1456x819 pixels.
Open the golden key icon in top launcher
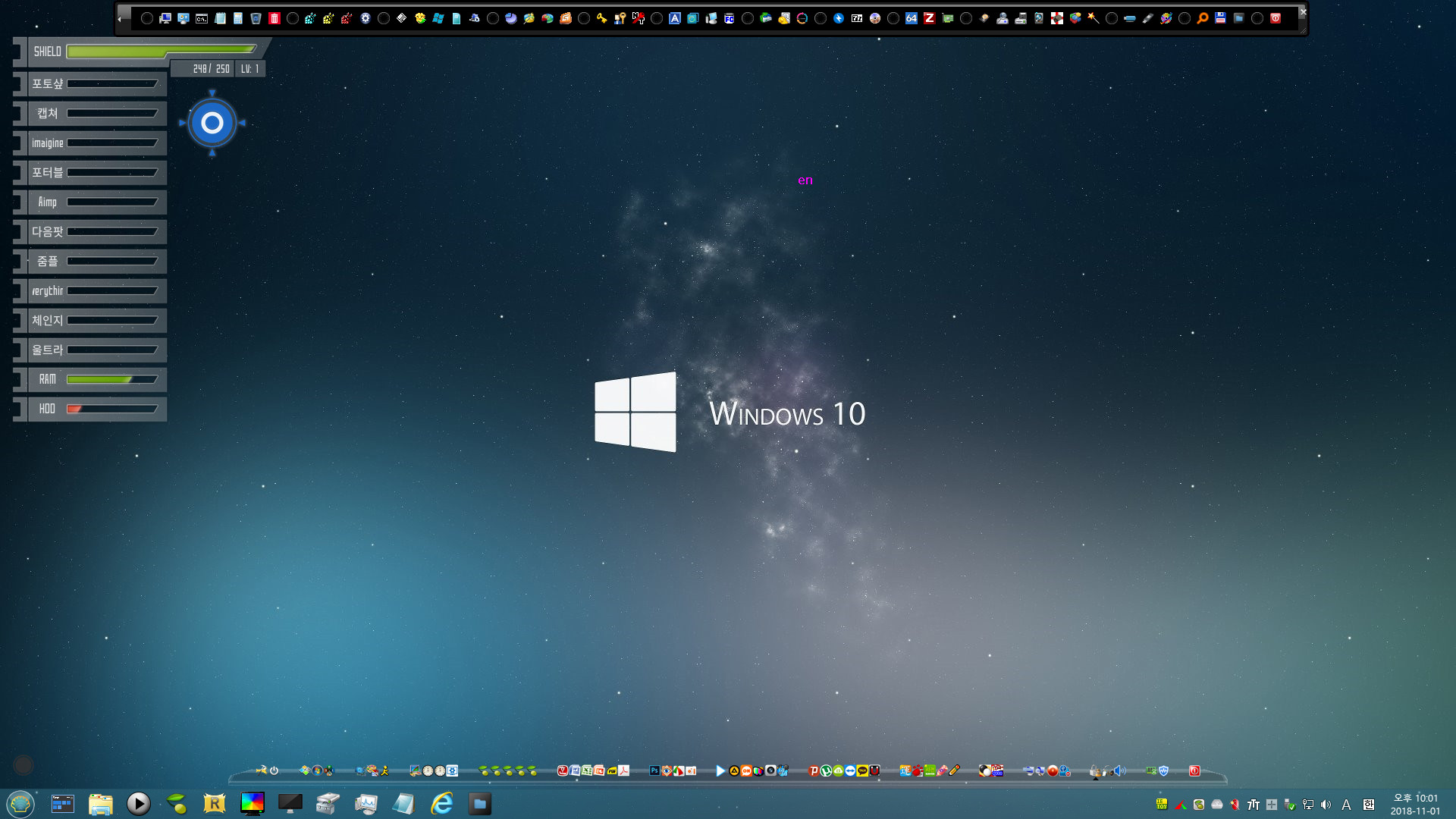(x=602, y=18)
